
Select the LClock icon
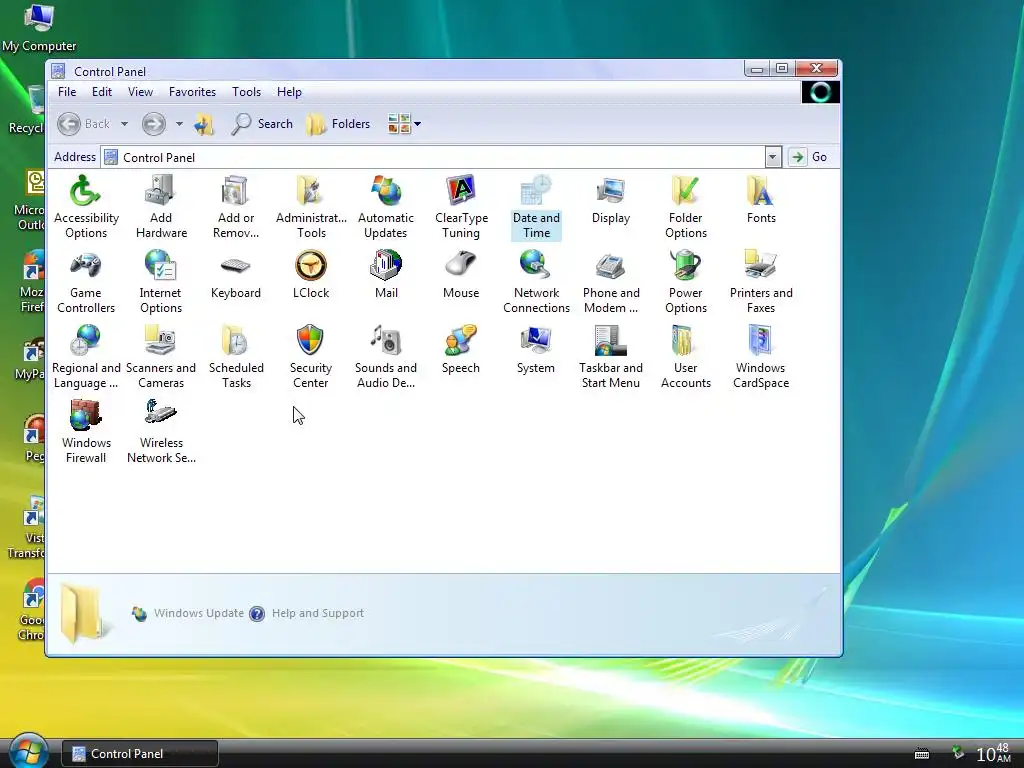pos(311,274)
